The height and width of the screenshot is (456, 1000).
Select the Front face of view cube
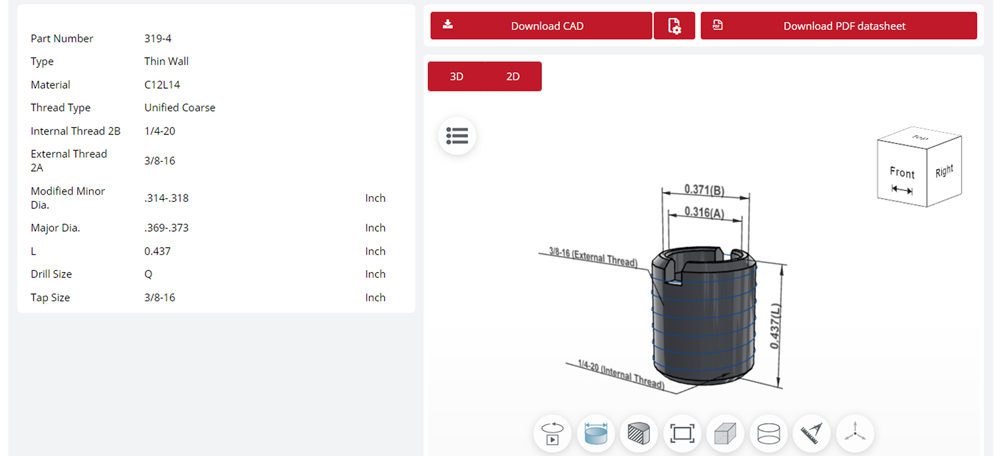click(x=901, y=176)
